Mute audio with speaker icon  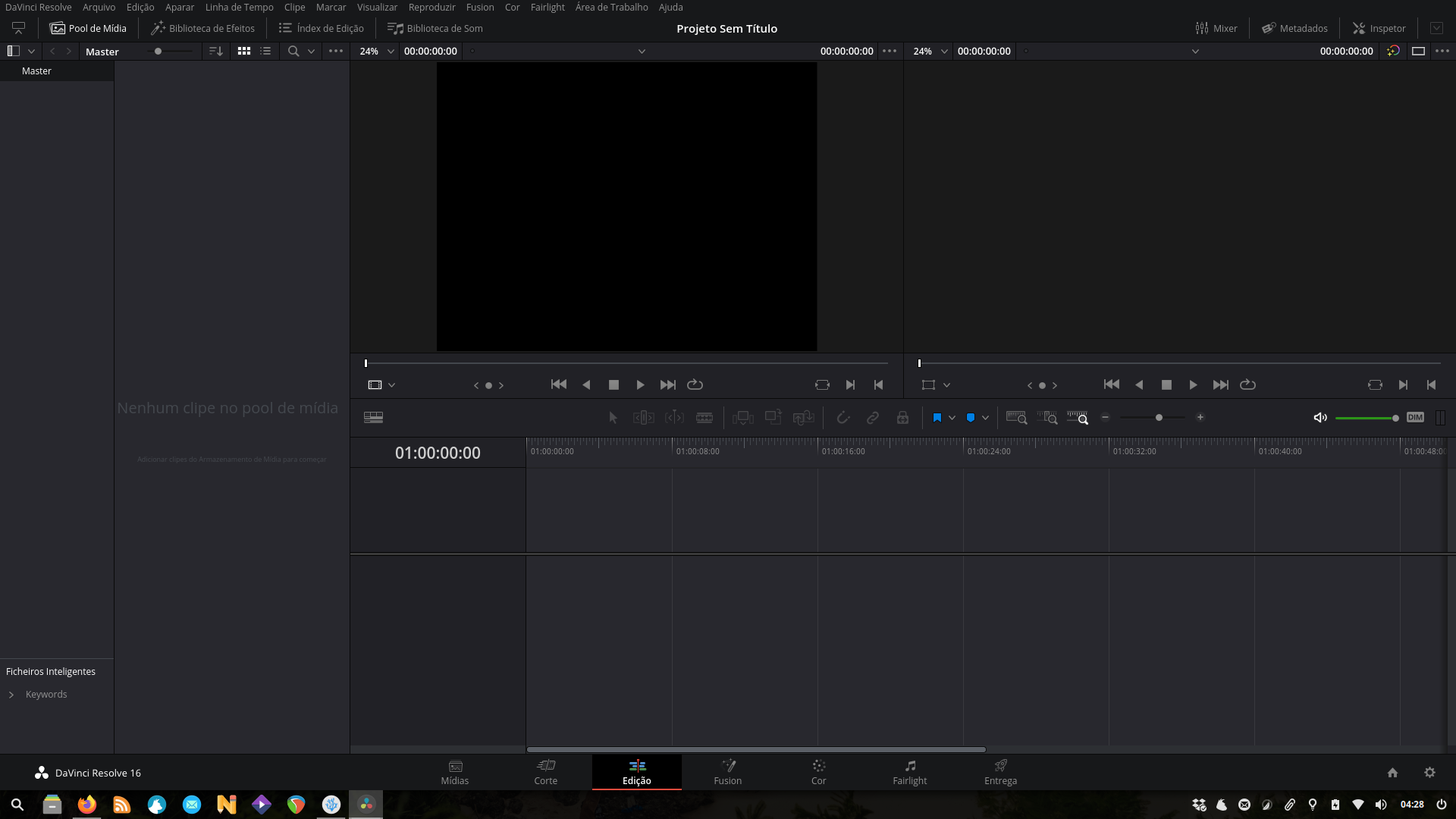click(1320, 417)
